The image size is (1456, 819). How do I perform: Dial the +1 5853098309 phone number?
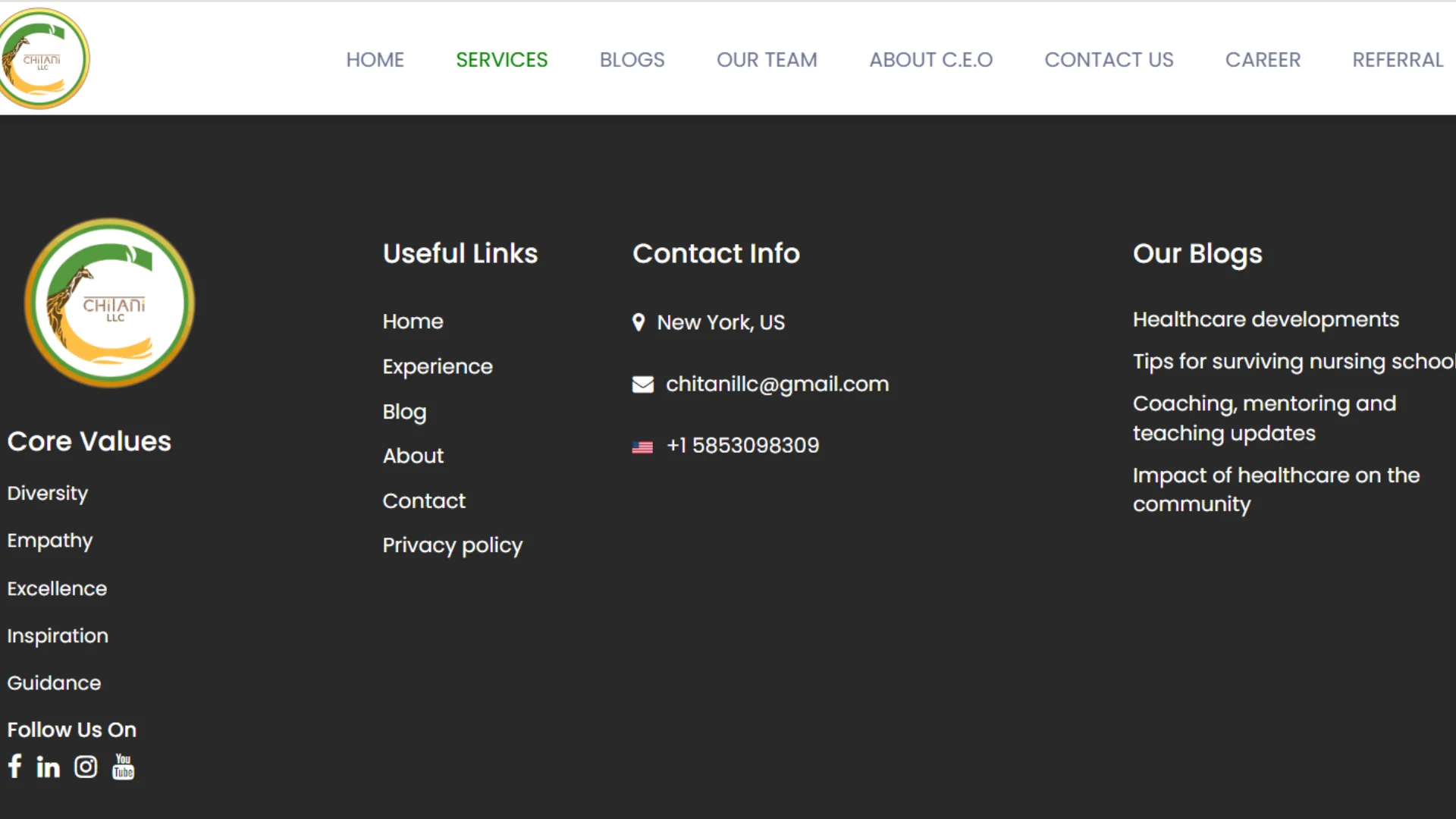(742, 445)
